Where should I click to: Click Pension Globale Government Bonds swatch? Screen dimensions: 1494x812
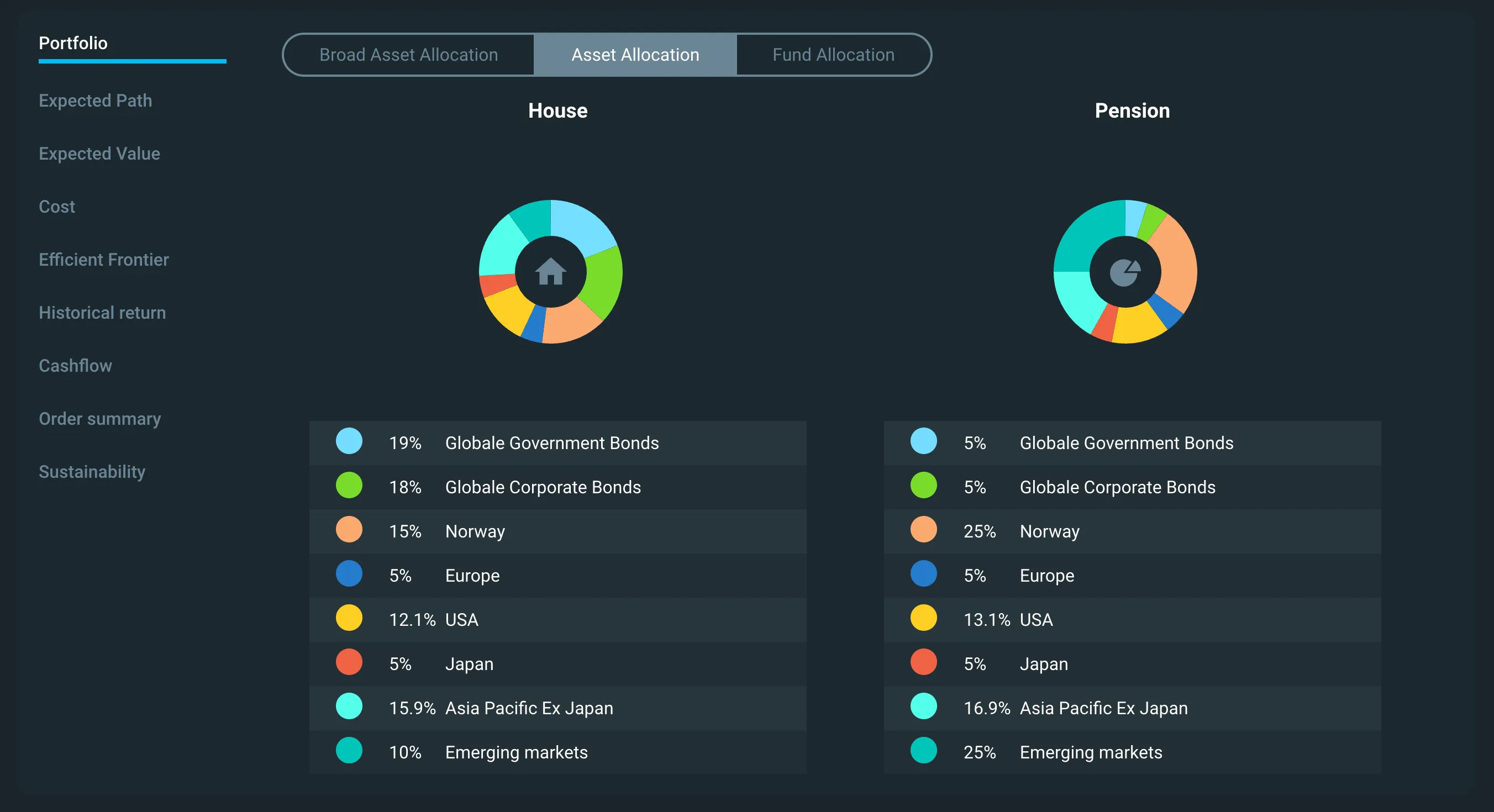(924, 441)
